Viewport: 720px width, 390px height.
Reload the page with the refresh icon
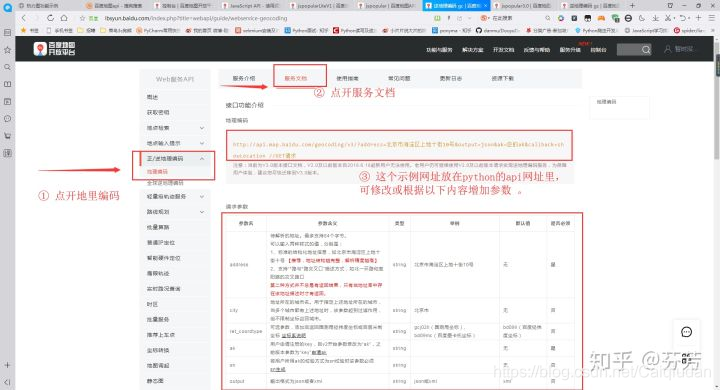pyautogui.click(x=50, y=18)
